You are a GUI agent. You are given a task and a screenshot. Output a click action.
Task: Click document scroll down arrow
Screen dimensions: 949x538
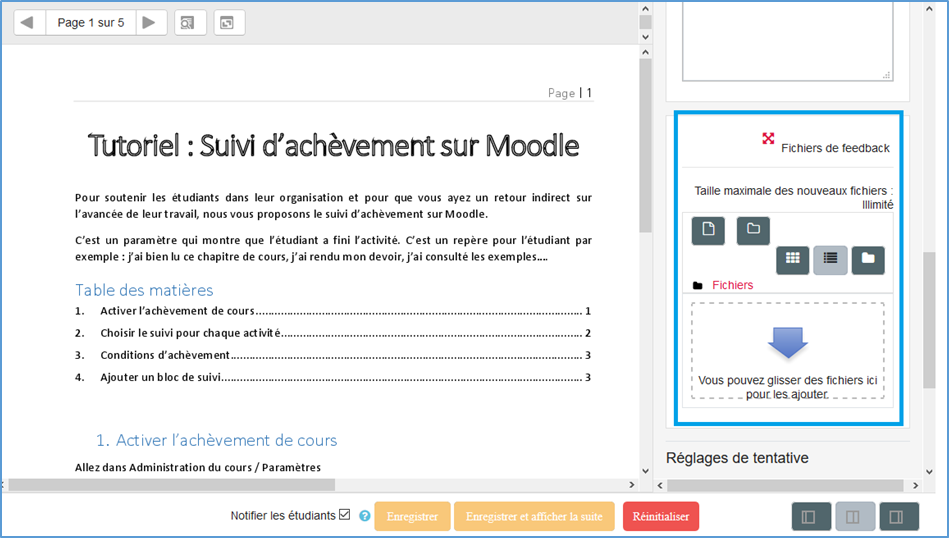tap(645, 471)
